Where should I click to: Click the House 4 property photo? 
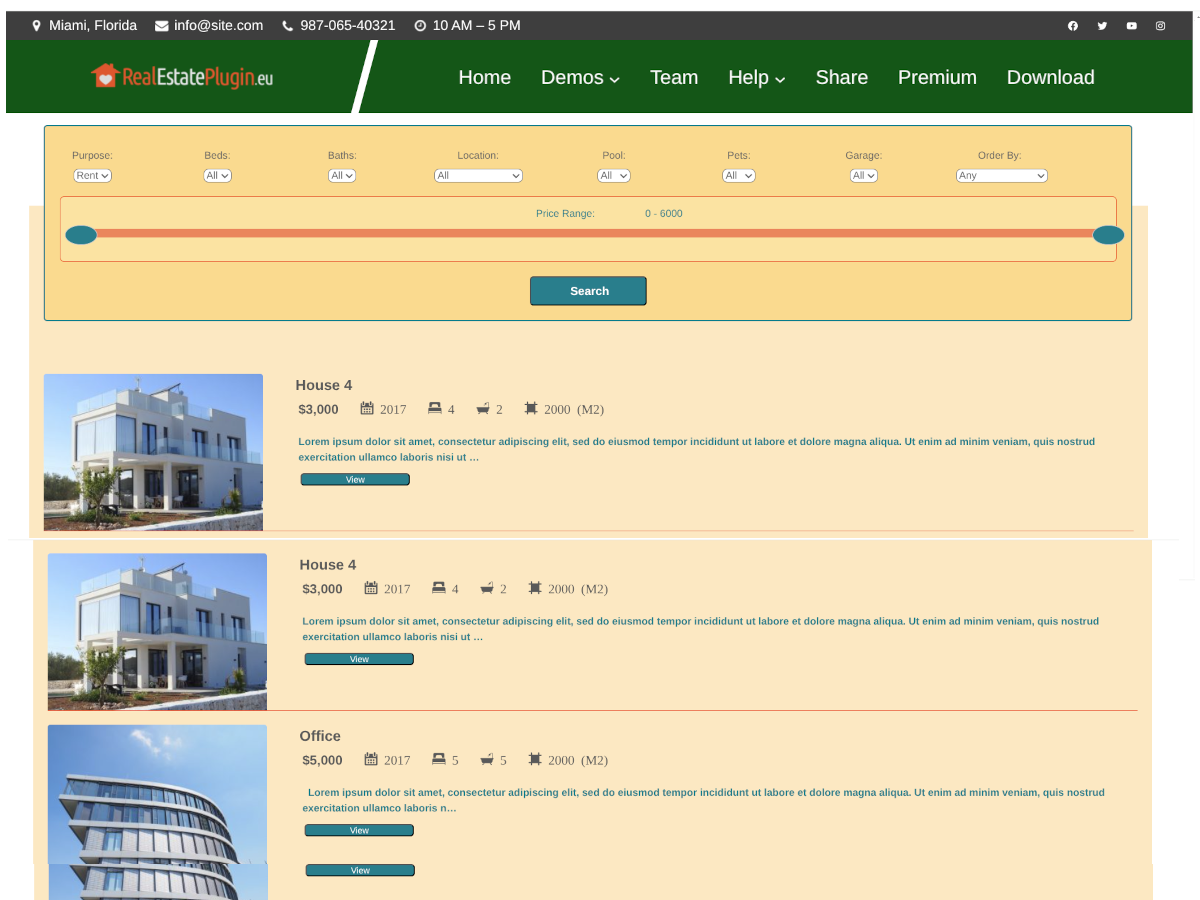tap(153, 452)
